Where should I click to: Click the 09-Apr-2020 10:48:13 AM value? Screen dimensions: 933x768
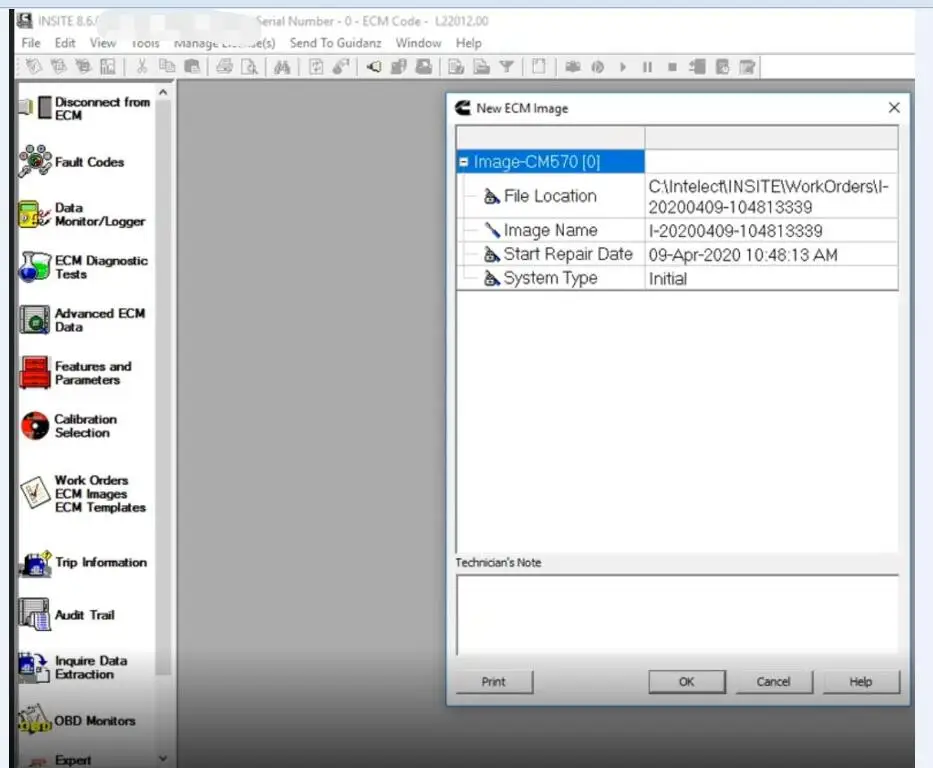(743, 255)
